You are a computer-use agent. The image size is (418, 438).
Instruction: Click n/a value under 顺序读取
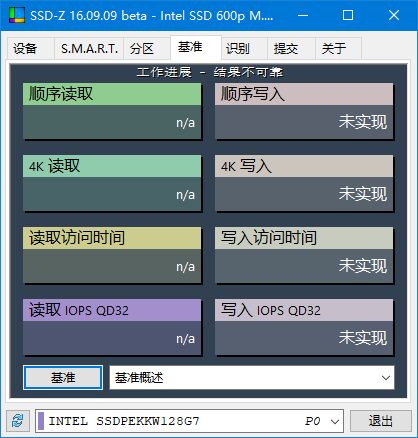tap(185, 123)
